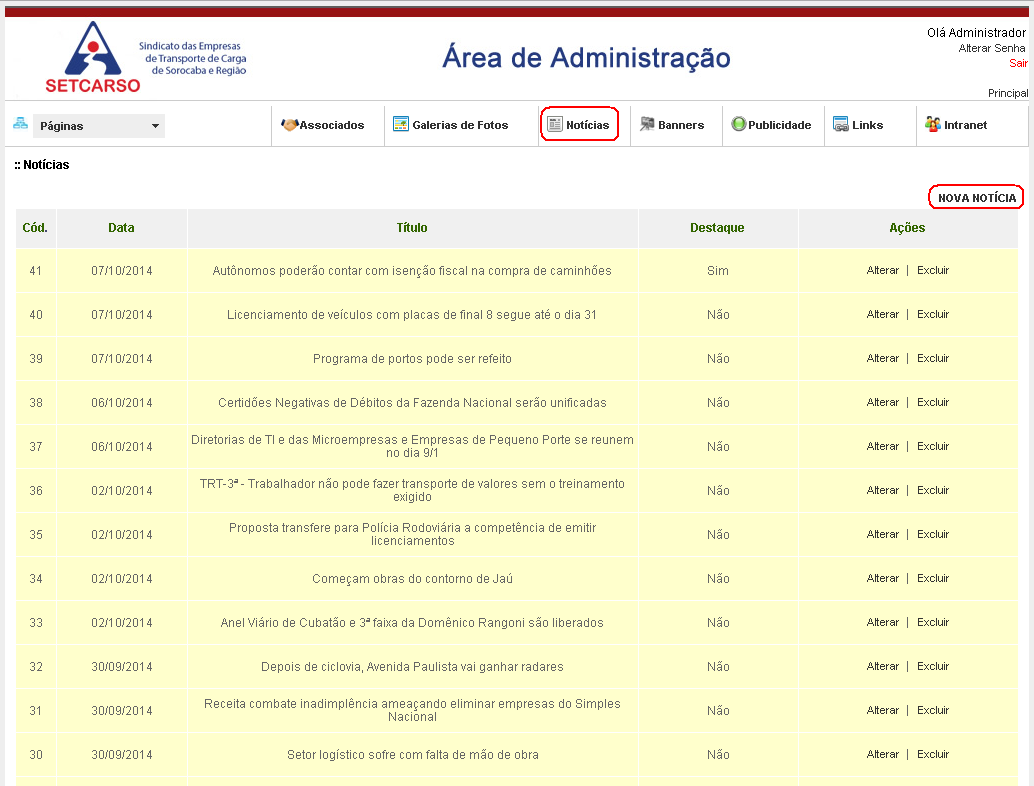Click Excluir for news 33

tap(933, 622)
